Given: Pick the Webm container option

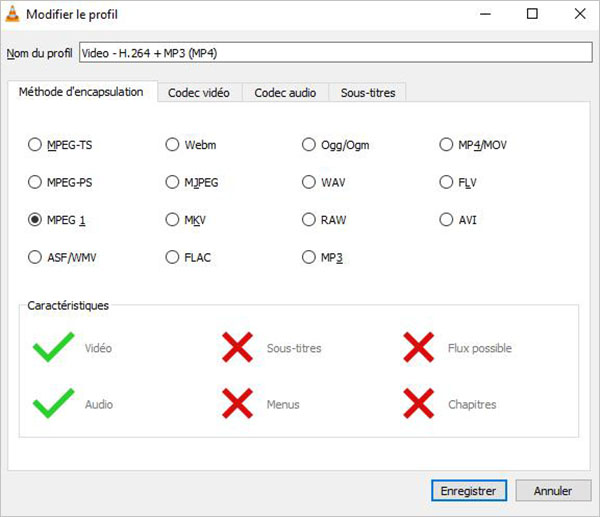Looking at the screenshot, I should click(173, 145).
